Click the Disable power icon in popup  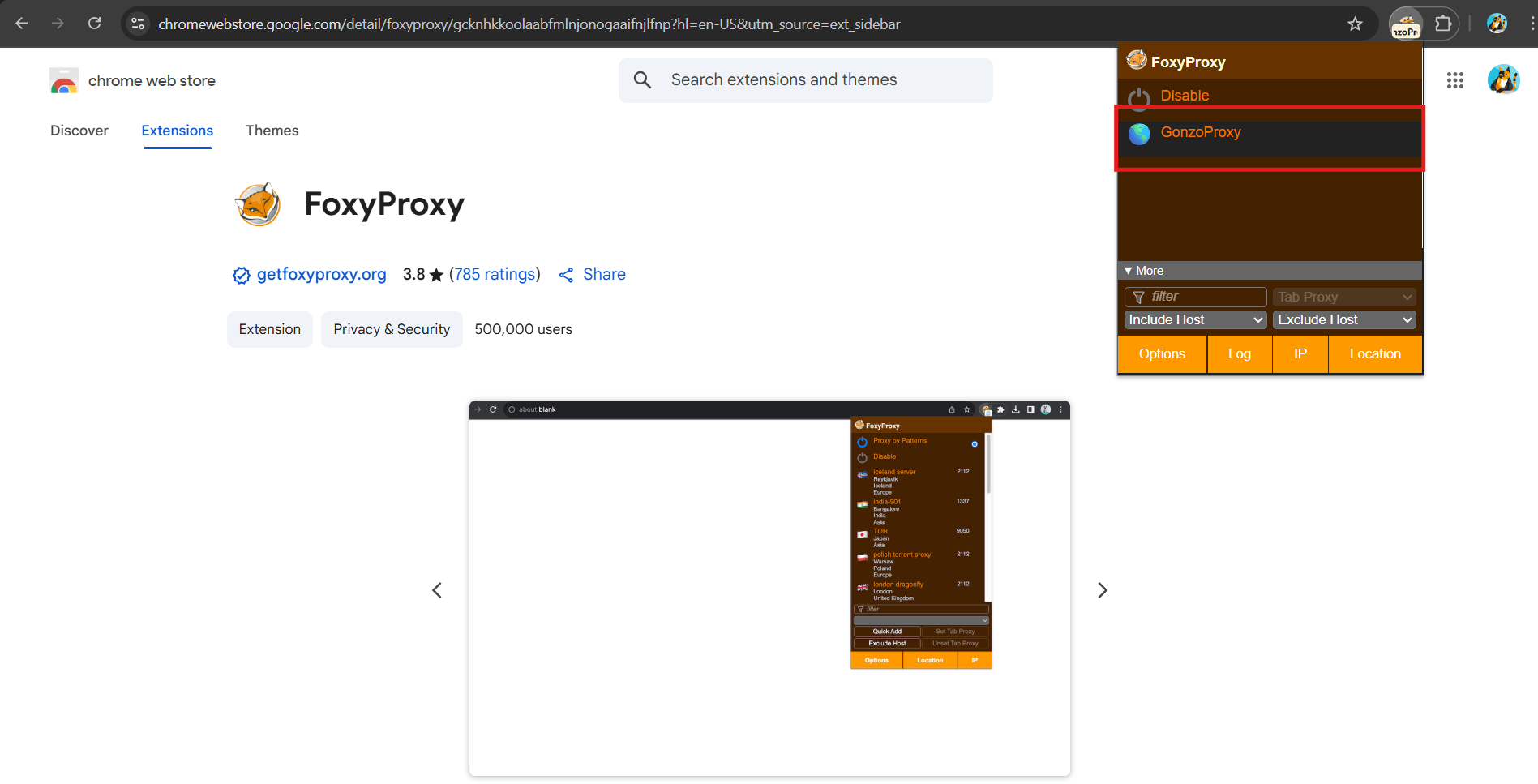1139,98
